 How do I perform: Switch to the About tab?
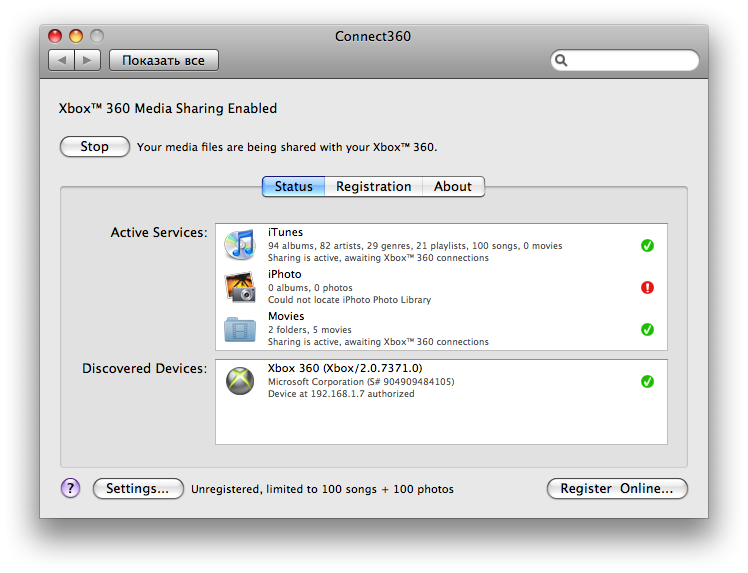(x=453, y=187)
